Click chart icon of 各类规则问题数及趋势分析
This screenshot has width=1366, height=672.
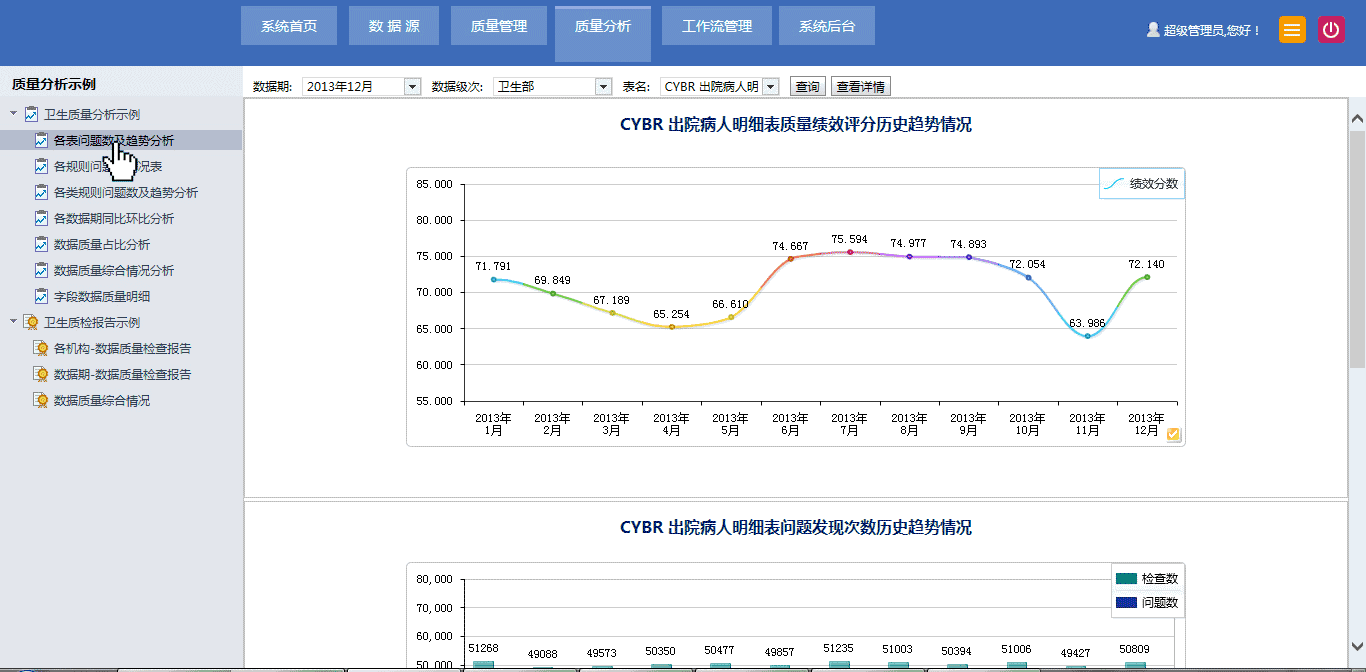tap(41, 192)
